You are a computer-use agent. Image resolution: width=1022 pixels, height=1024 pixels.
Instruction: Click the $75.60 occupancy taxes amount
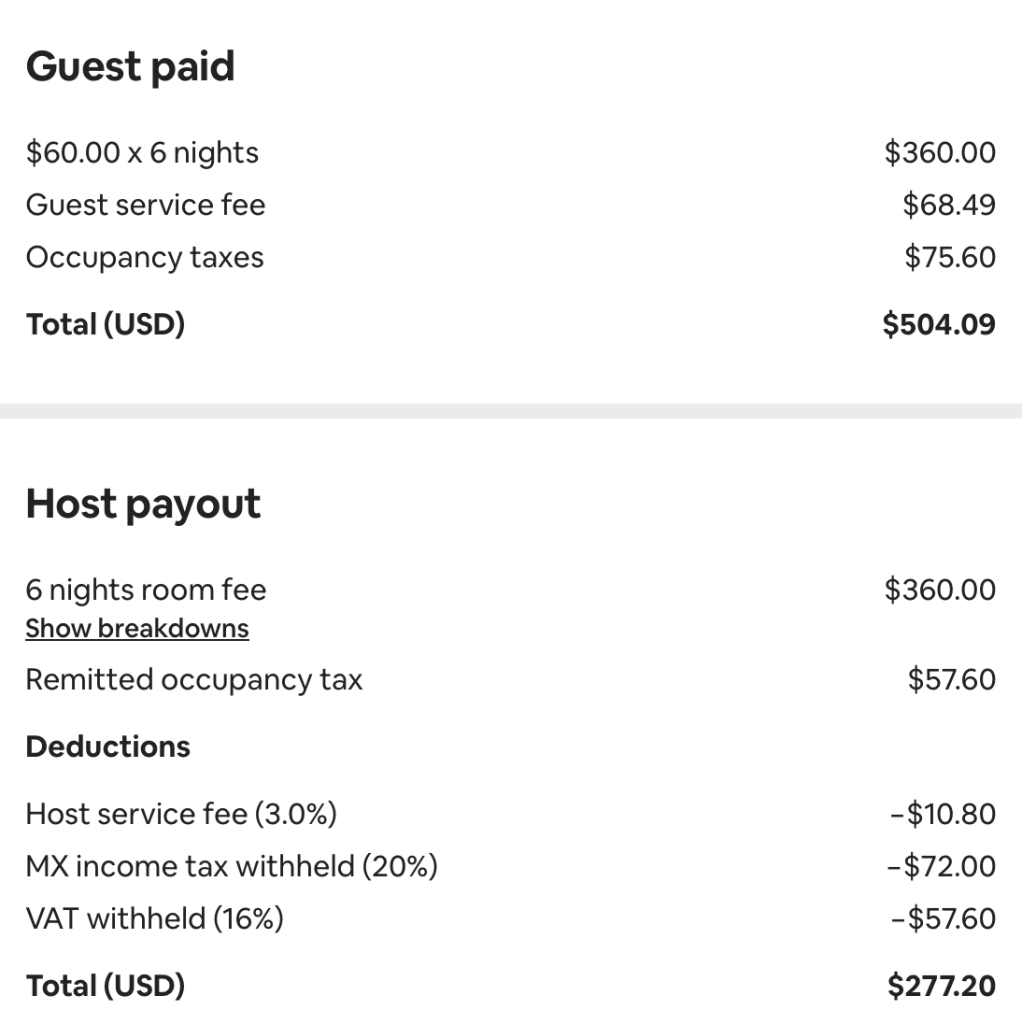[x=950, y=257]
